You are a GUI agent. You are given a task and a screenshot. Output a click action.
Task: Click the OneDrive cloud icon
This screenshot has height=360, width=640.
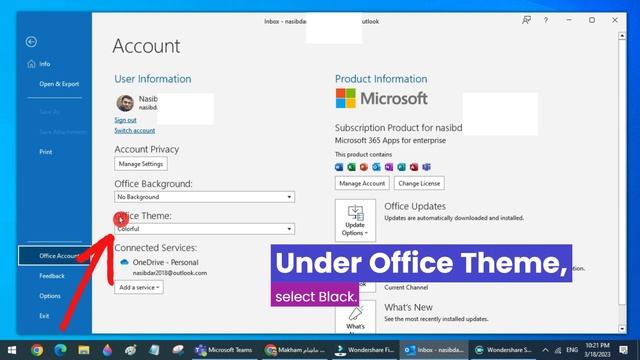click(x=124, y=262)
